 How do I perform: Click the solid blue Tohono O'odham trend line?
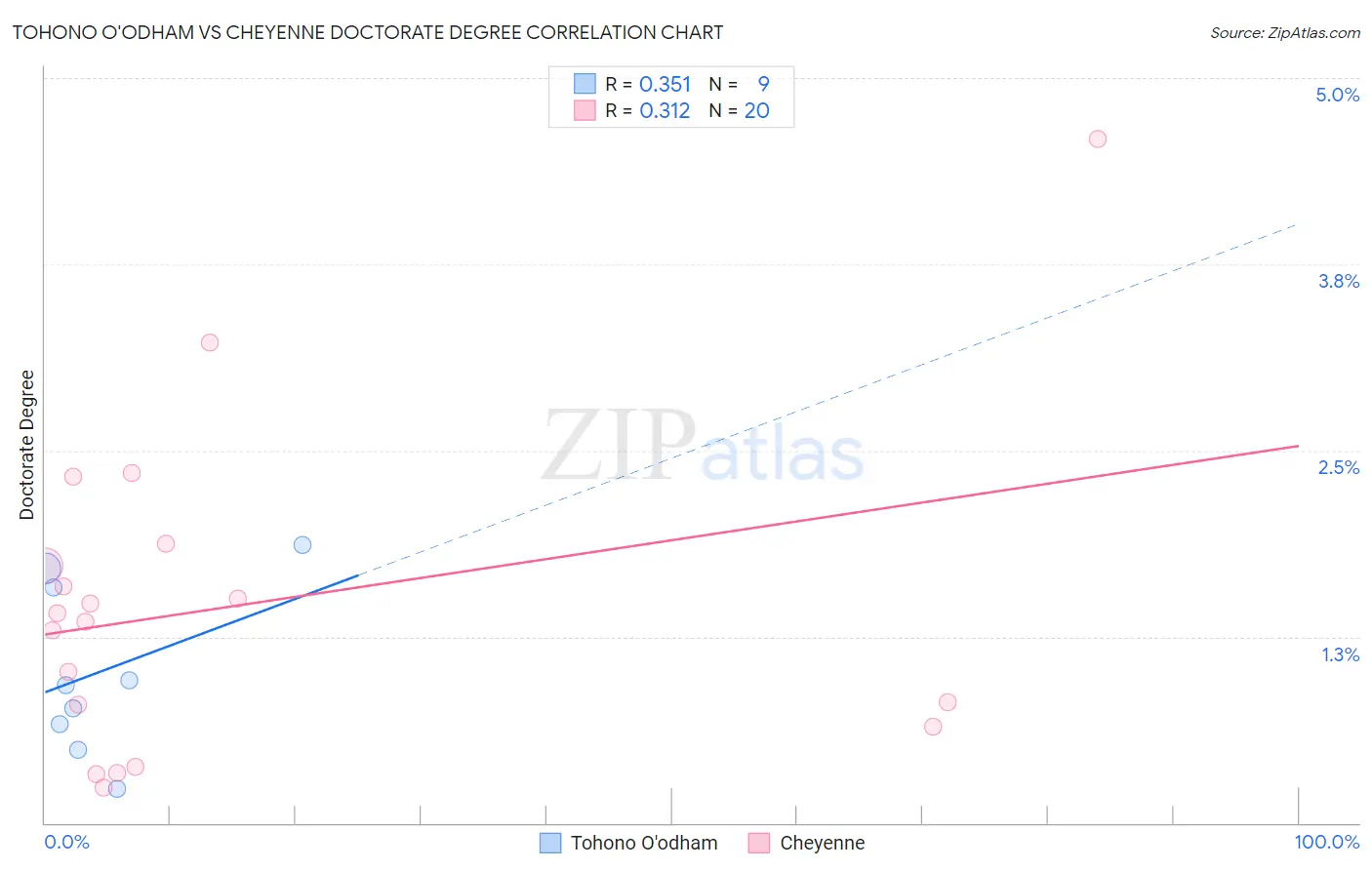pos(202,633)
